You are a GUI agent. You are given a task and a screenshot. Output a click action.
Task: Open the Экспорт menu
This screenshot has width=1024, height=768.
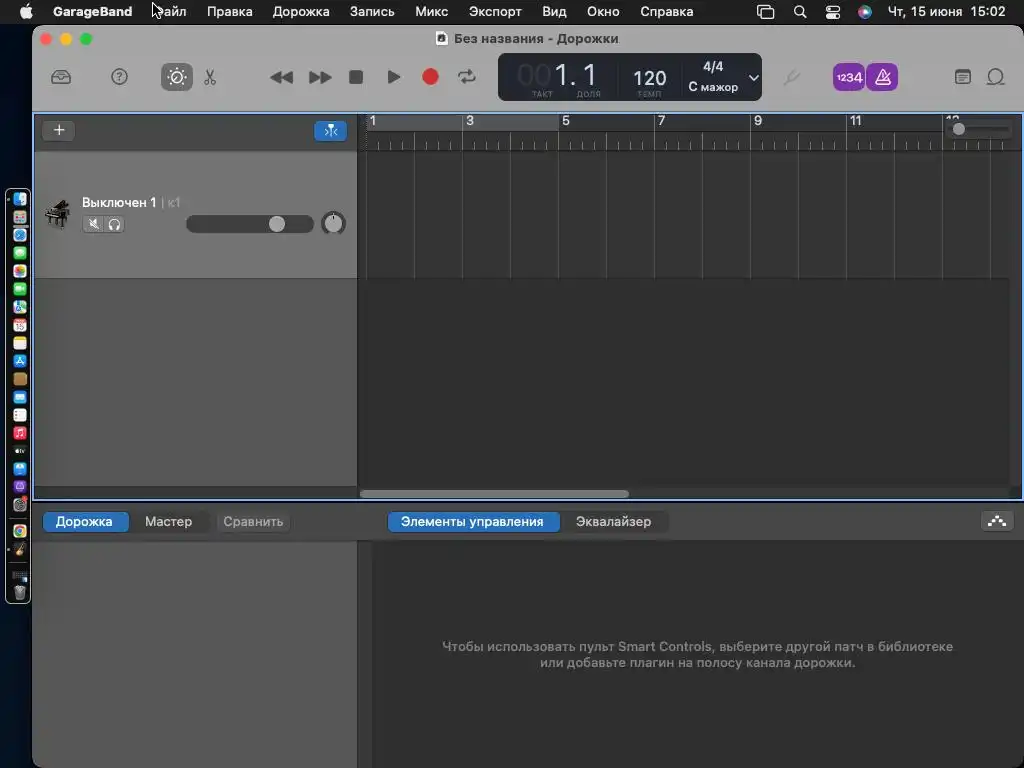pyautogui.click(x=495, y=12)
